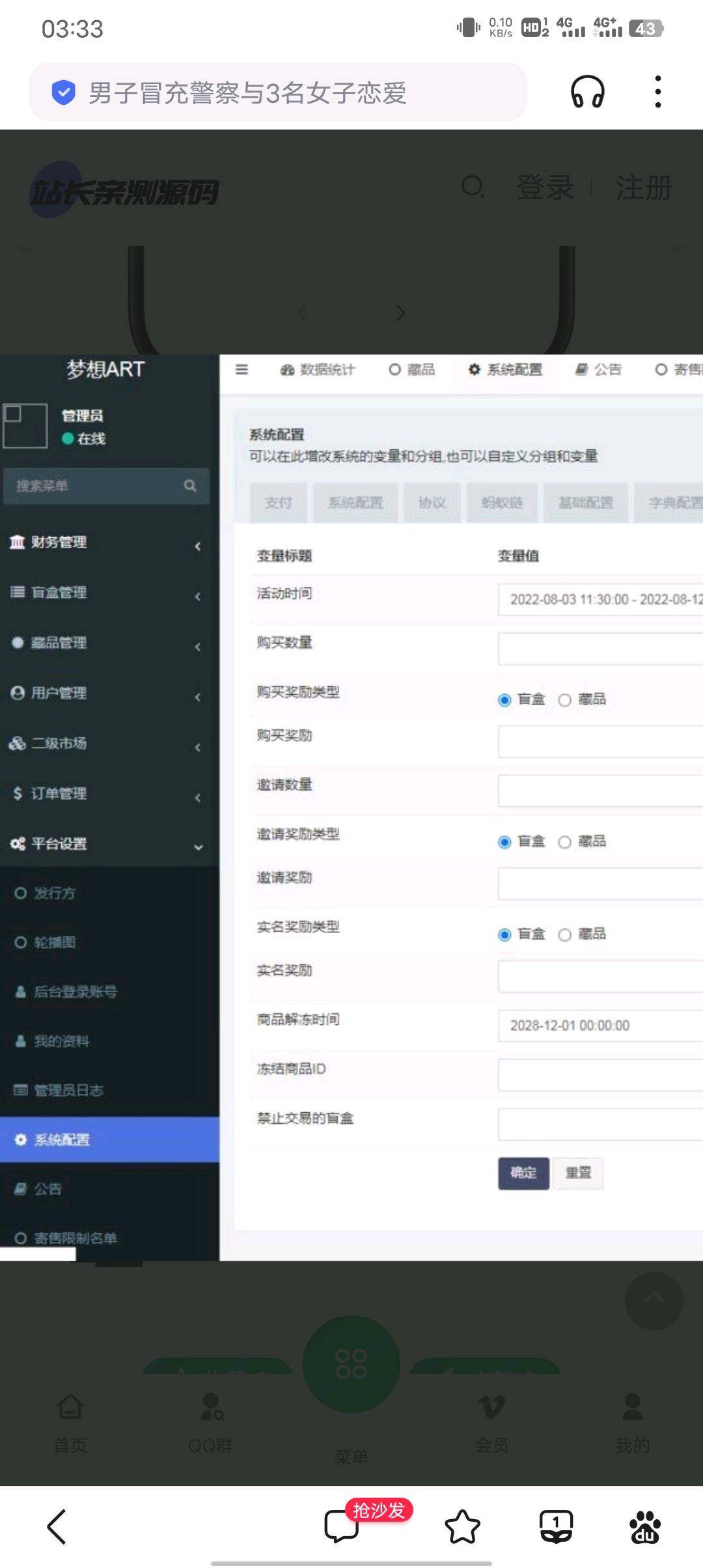
Task: Tap the star favorite icon
Action: [x=462, y=1527]
